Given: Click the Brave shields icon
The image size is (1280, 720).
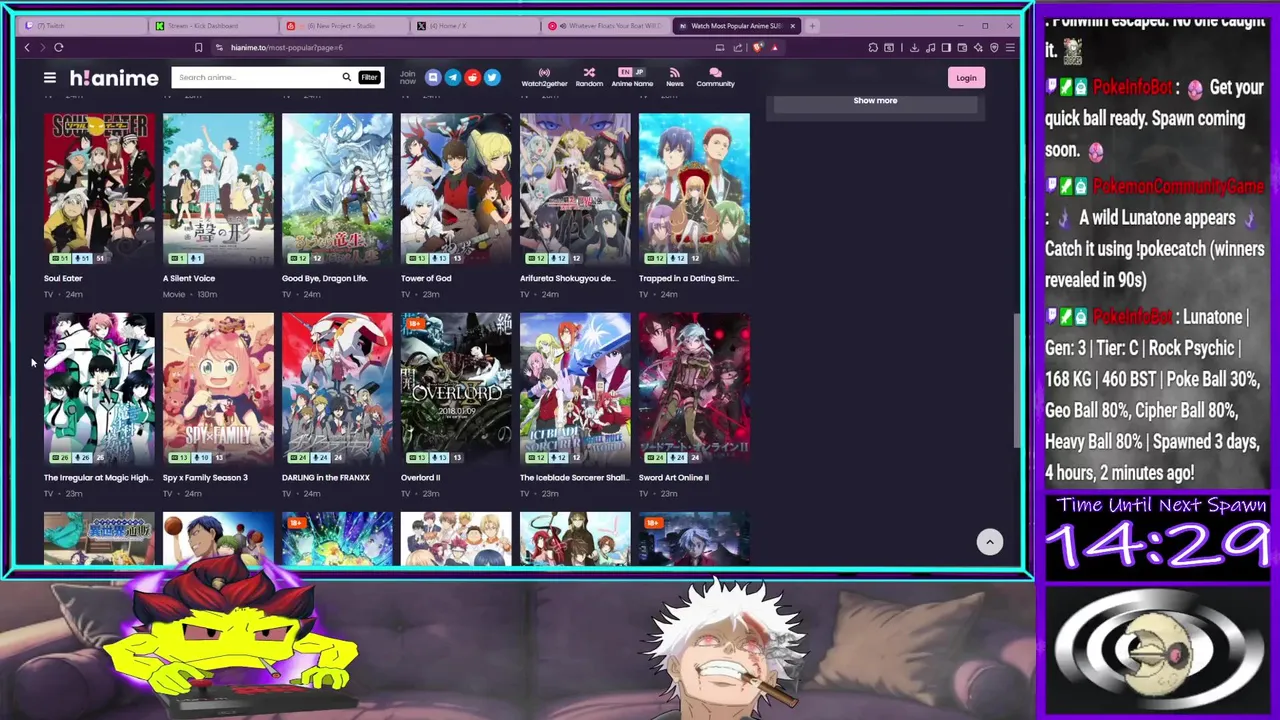Looking at the screenshot, I should 758,47.
